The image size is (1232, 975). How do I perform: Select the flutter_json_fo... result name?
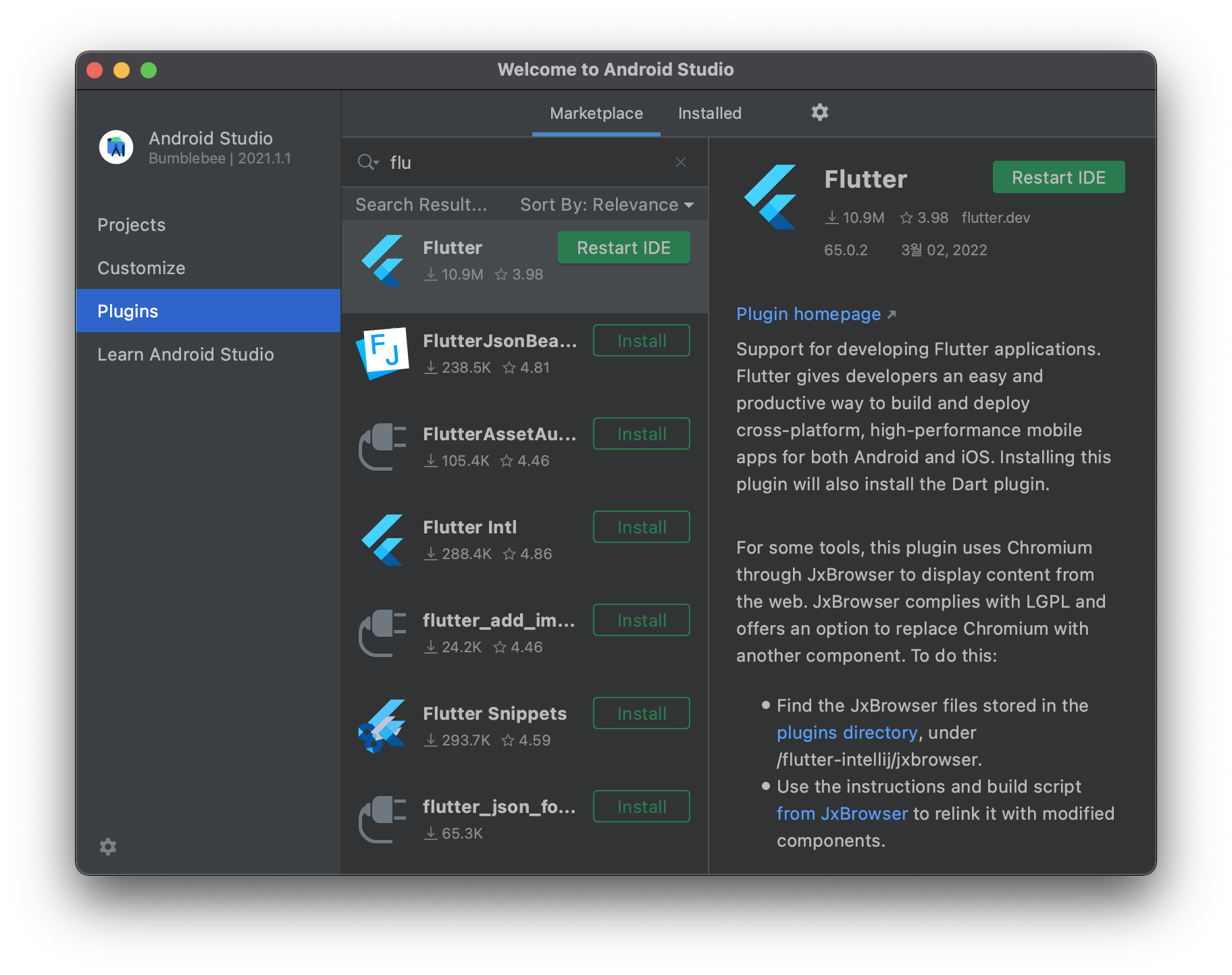point(499,807)
